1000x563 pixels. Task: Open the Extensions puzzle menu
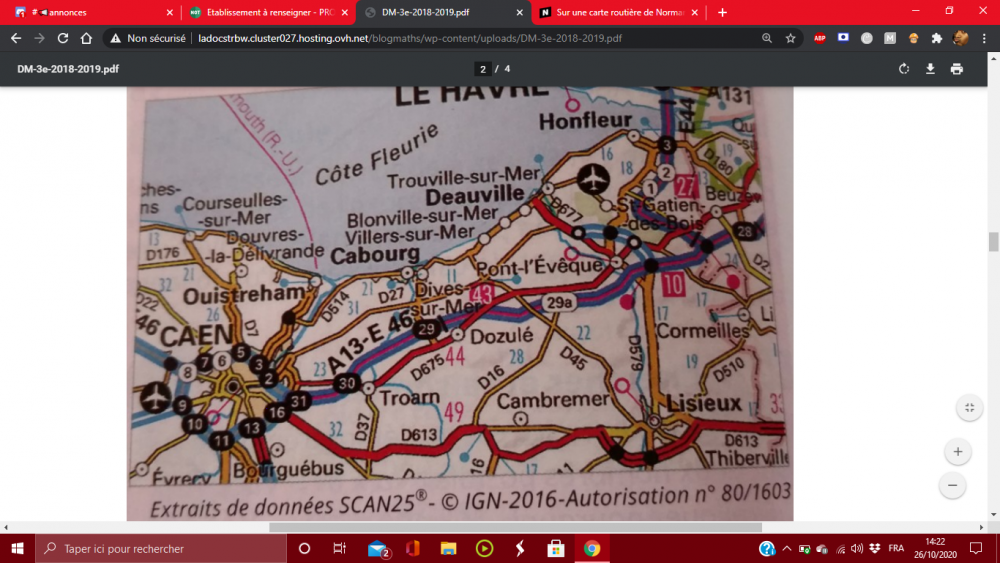(937, 38)
